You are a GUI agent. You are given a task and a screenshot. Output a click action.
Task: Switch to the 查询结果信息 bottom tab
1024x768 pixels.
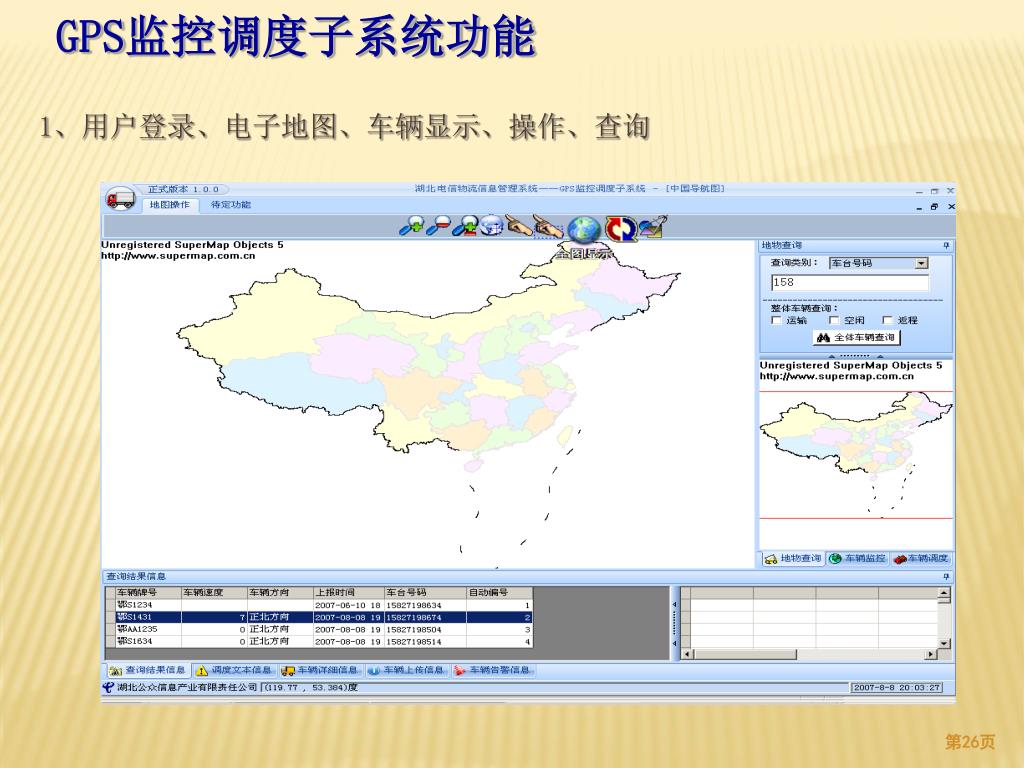(148, 670)
